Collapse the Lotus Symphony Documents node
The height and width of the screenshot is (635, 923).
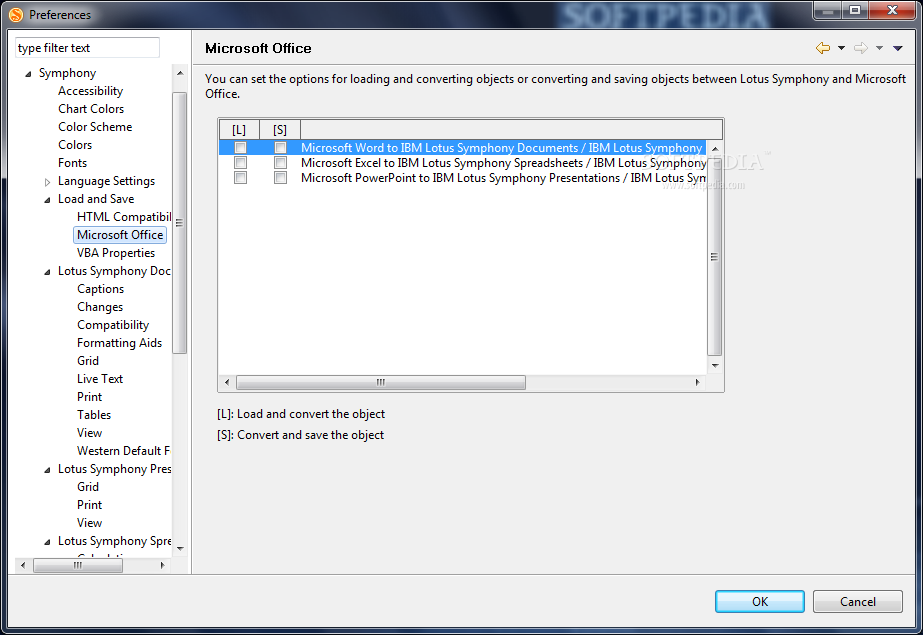click(x=48, y=272)
